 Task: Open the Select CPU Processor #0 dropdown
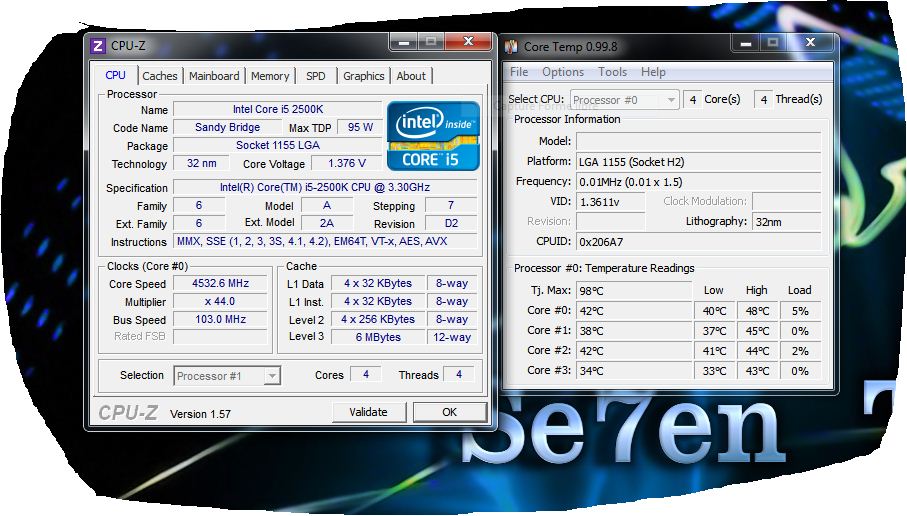(624, 100)
